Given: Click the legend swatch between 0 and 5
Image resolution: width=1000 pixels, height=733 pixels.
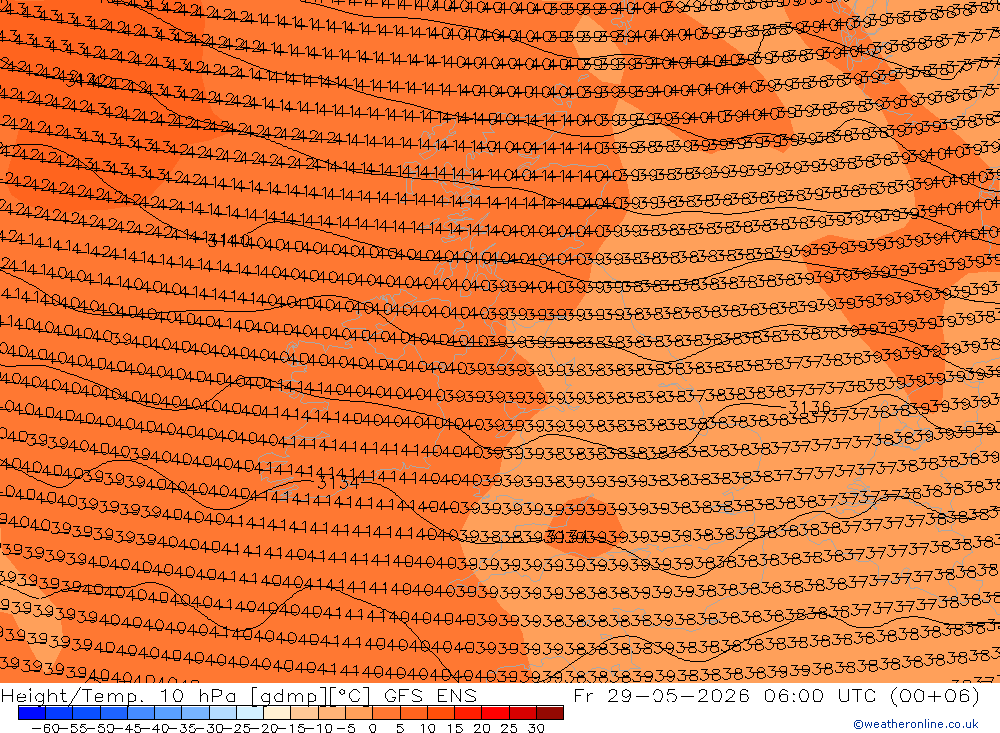Looking at the screenshot, I should tap(386, 713).
